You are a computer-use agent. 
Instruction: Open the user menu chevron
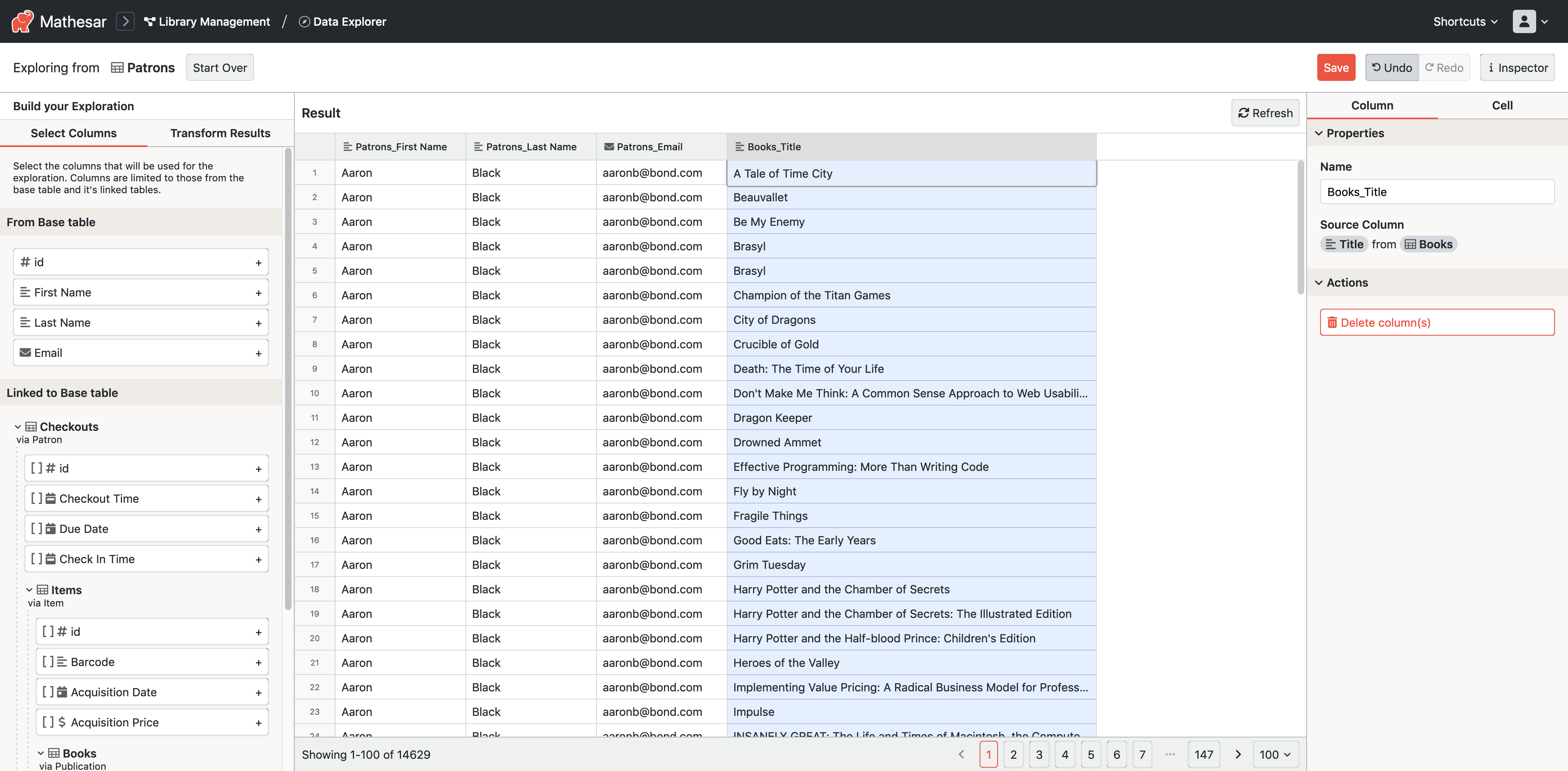[1545, 21]
